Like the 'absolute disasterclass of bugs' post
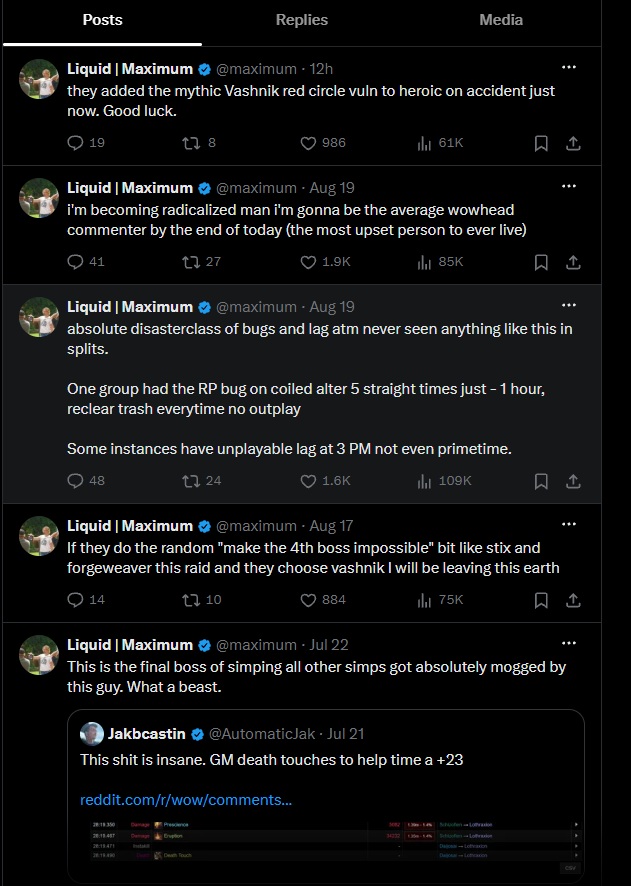The image size is (631, 886). point(325,481)
